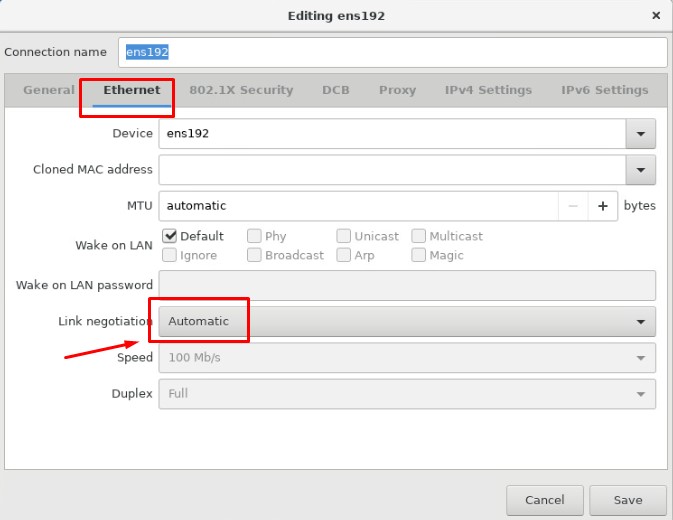Click the Save button
673x520 pixels.
[628, 500]
